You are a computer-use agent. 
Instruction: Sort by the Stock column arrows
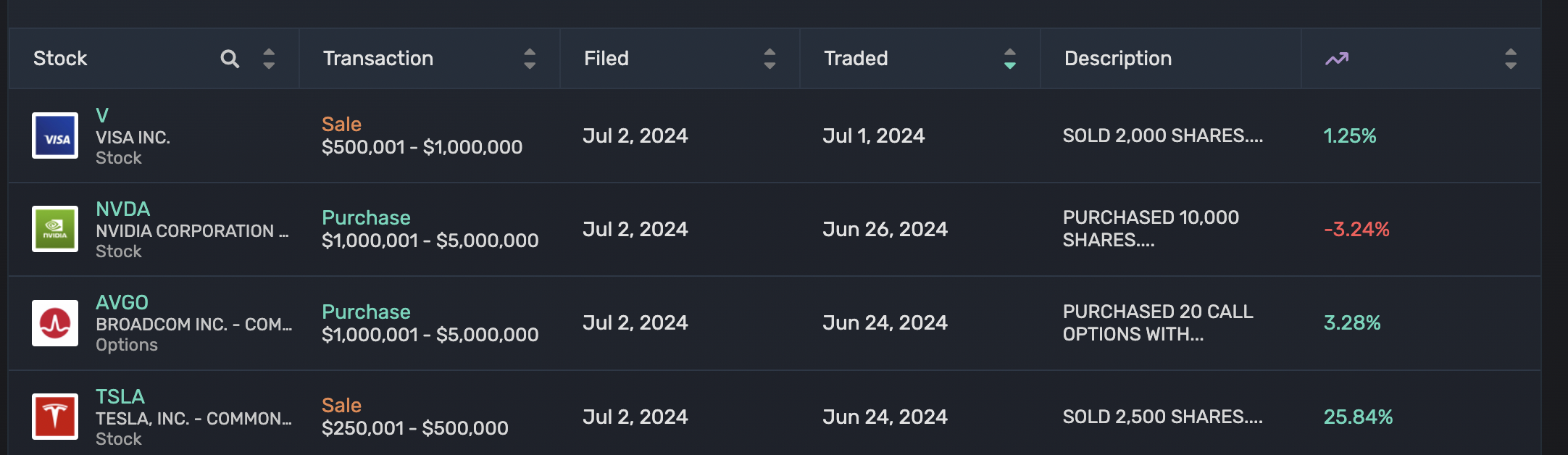[269, 59]
